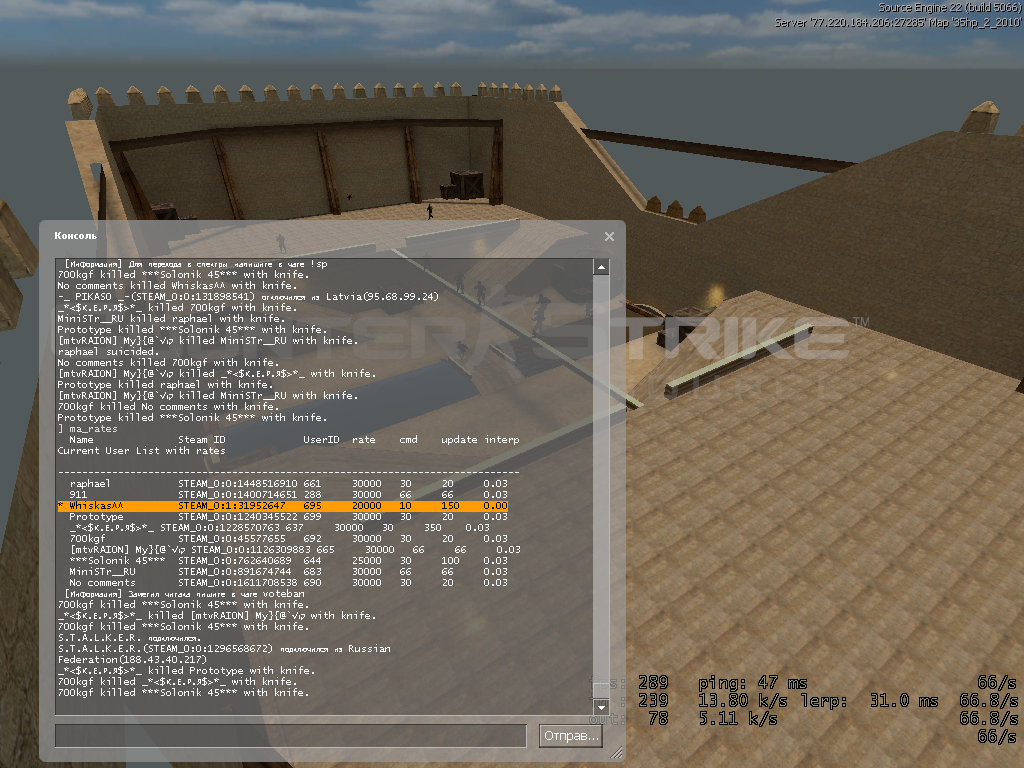This screenshot has height=768, width=1024.
Task: Click the console window resize grip
Action: [x=616, y=753]
